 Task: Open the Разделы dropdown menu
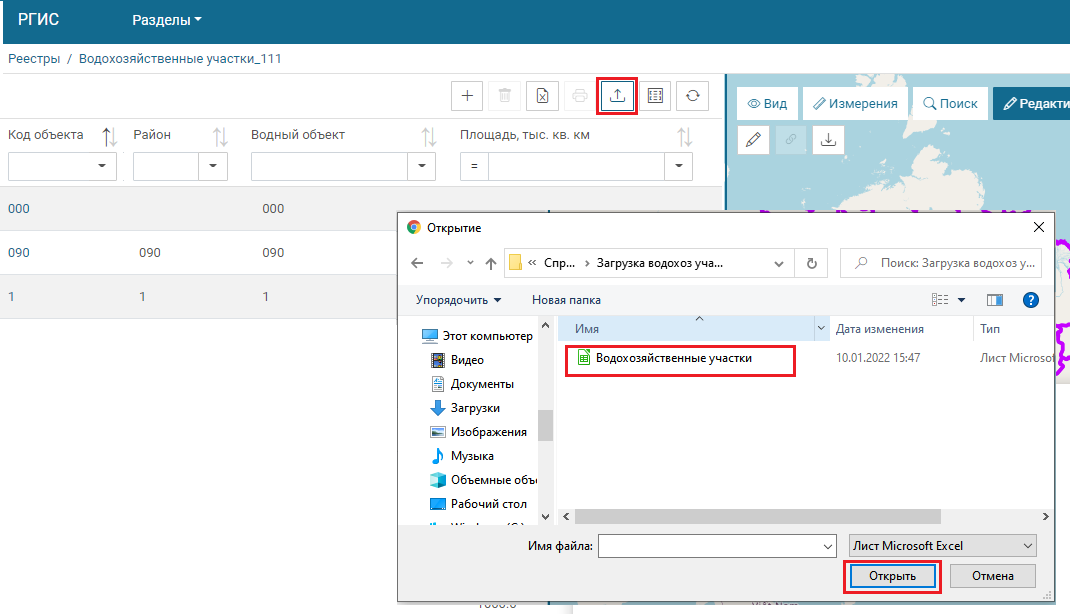coord(167,20)
